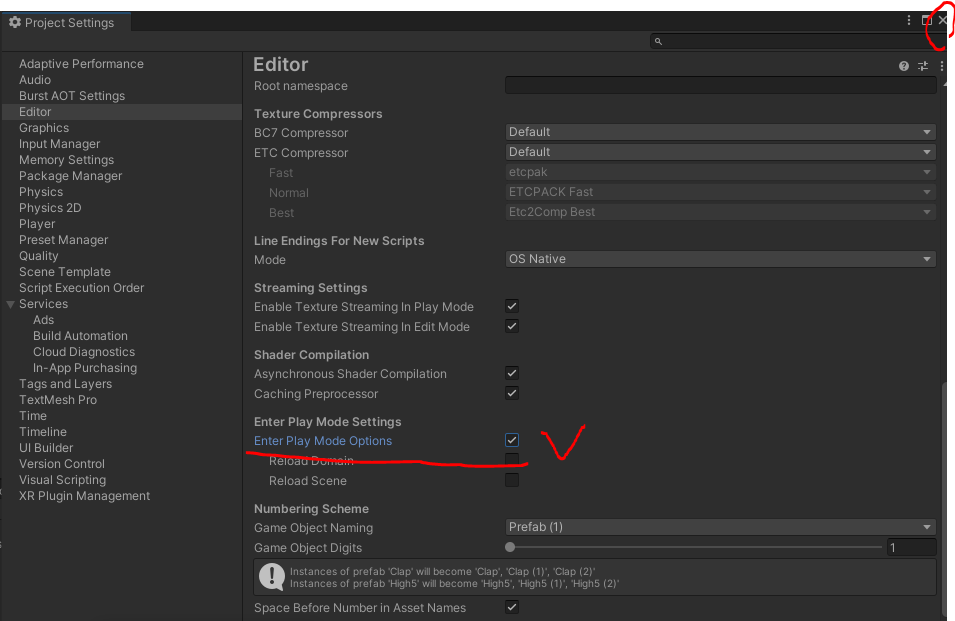Click the gear icon in Project Settings tab

[15, 22]
